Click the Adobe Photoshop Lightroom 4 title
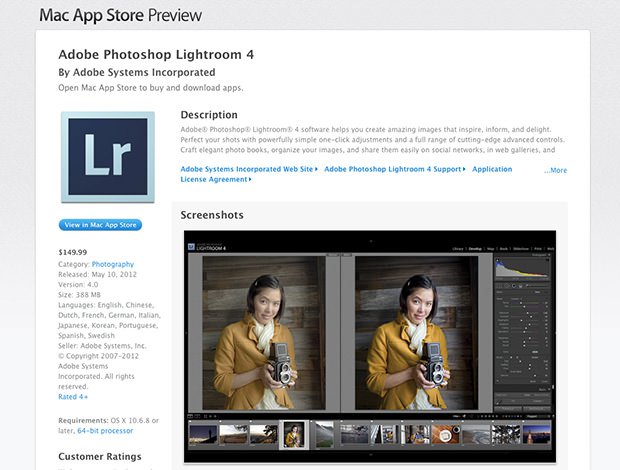620x470 pixels. coord(156,55)
